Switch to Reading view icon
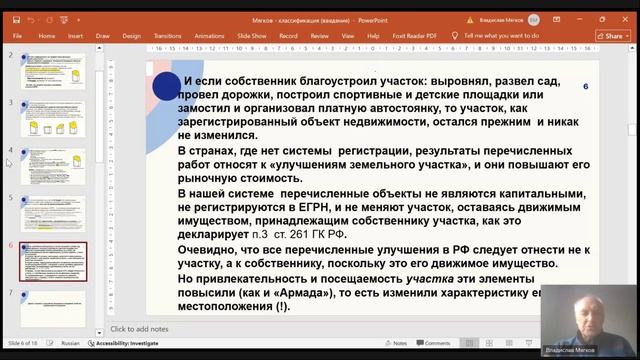Image resolution: width=640 pixels, height=360 pixels. (x=509, y=343)
